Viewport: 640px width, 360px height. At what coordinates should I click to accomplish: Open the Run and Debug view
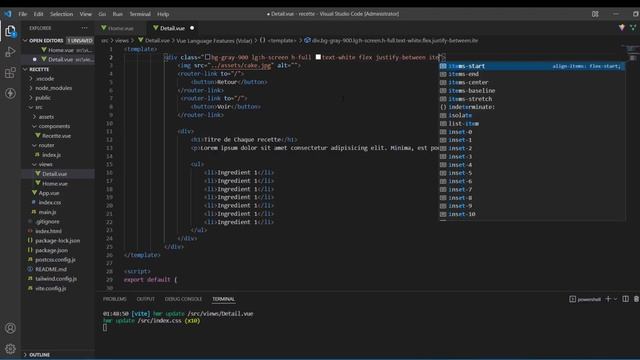click(10, 52)
